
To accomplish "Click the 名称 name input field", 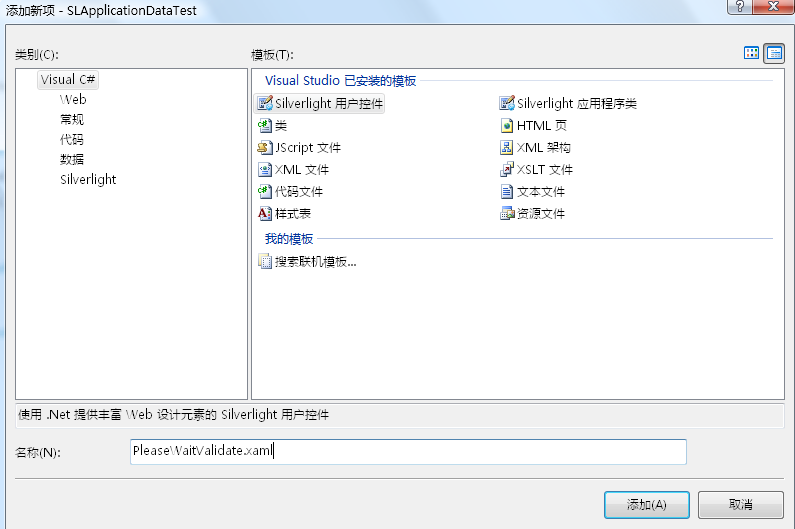I will 408,451.
